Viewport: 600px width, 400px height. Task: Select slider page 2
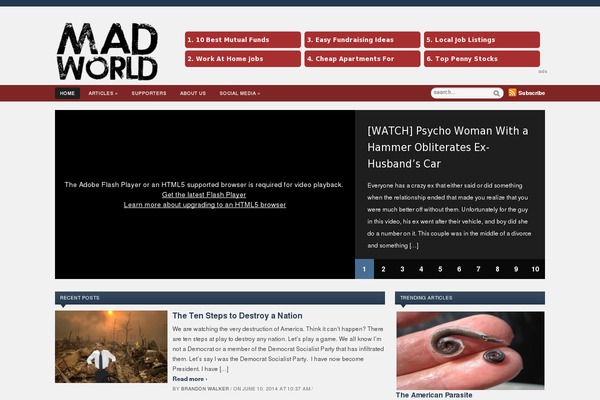pyautogui.click(x=383, y=269)
